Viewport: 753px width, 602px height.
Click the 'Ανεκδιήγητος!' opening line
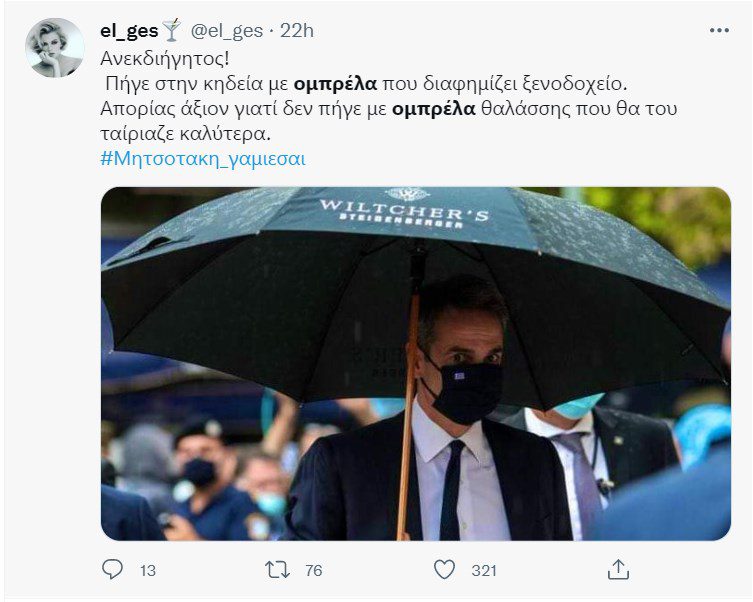tap(165, 59)
